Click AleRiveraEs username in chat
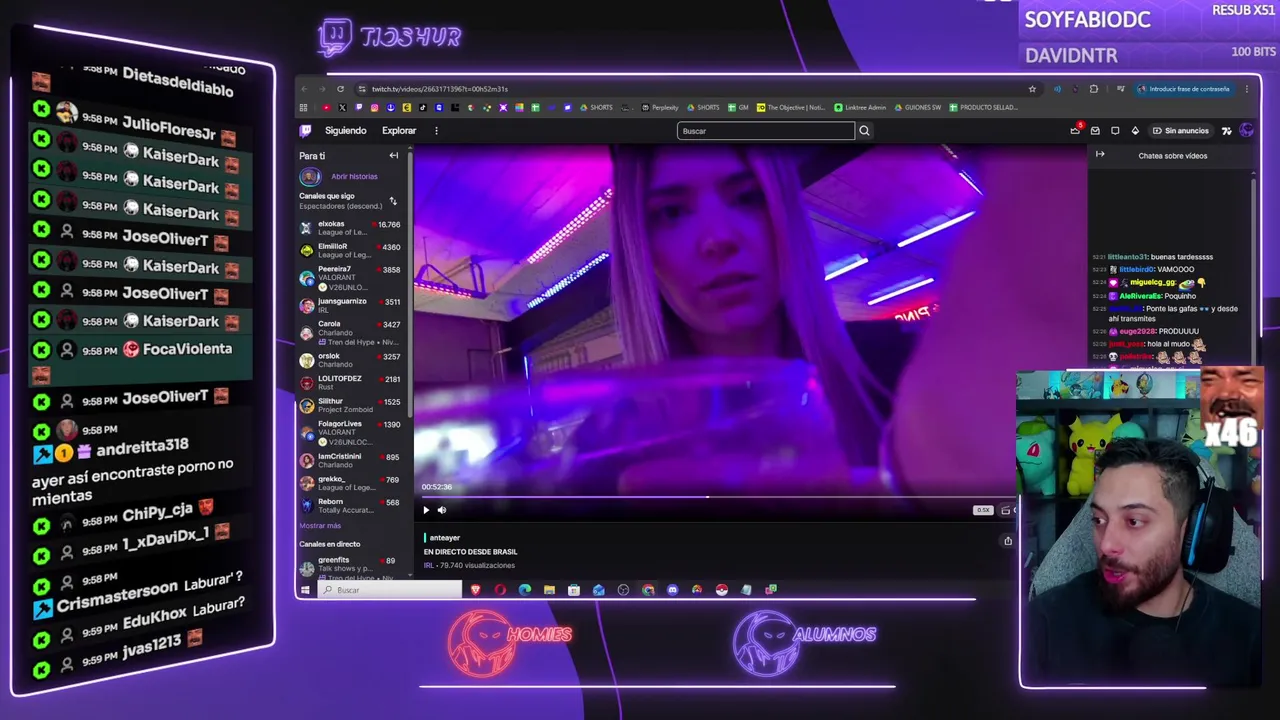 (x=1141, y=296)
